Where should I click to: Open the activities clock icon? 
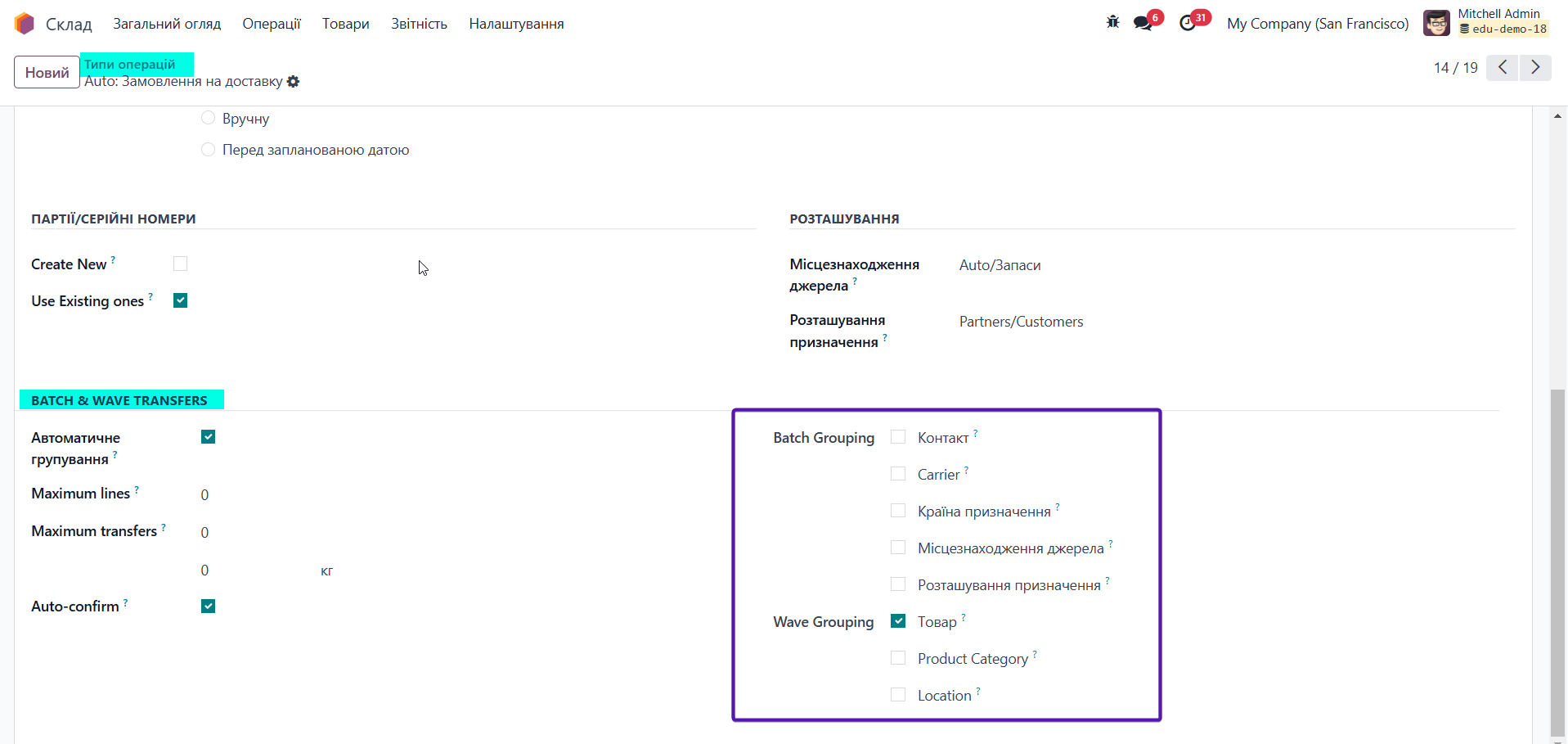pyautogui.click(x=1188, y=23)
